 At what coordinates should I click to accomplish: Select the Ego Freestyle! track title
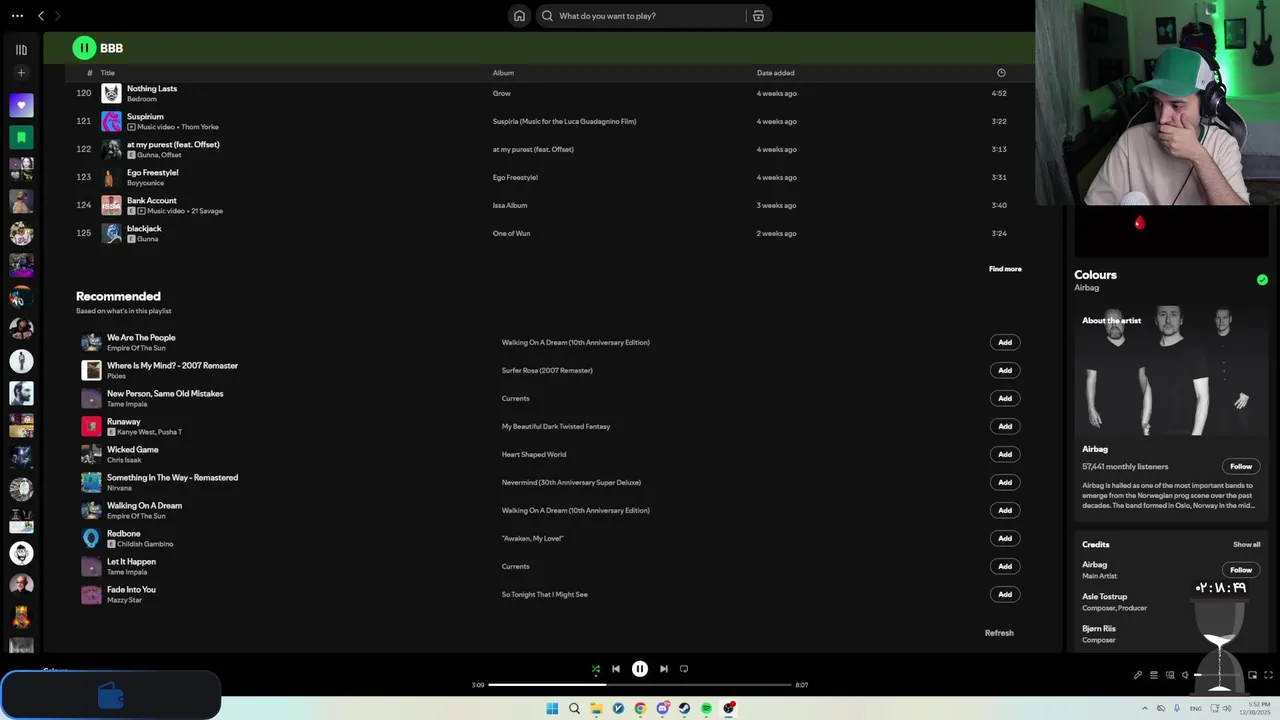153,172
